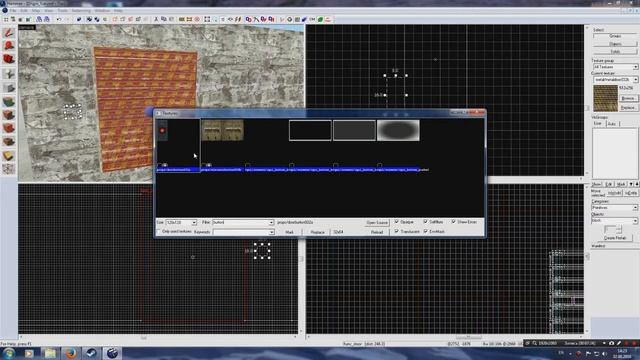Select the Apply Decals tool
The height and width of the screenshot is (360, 640).
coord(9,129)
